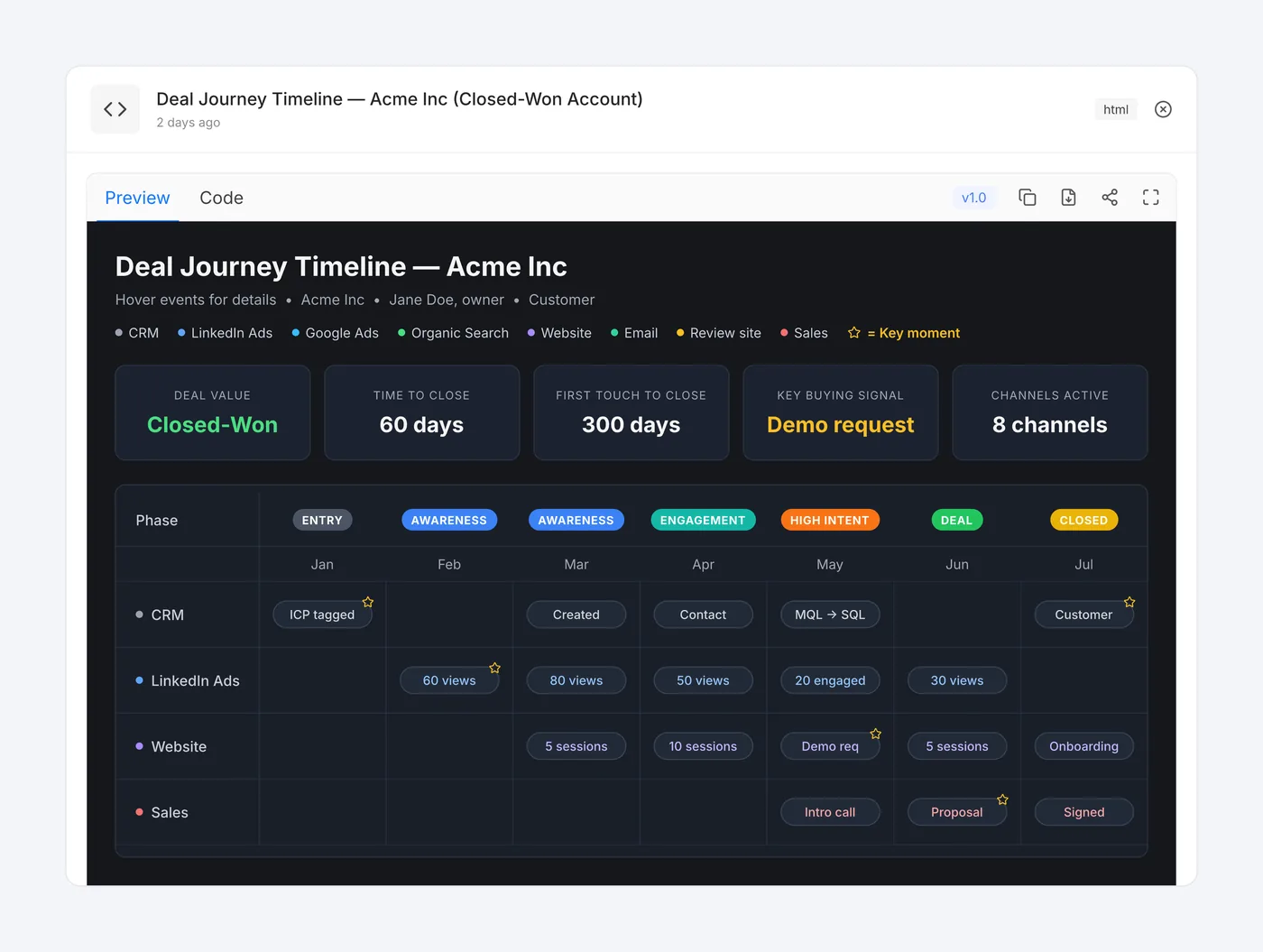Switch to the Code tab
Screen dimensions: 1263x952
(221, 198)
